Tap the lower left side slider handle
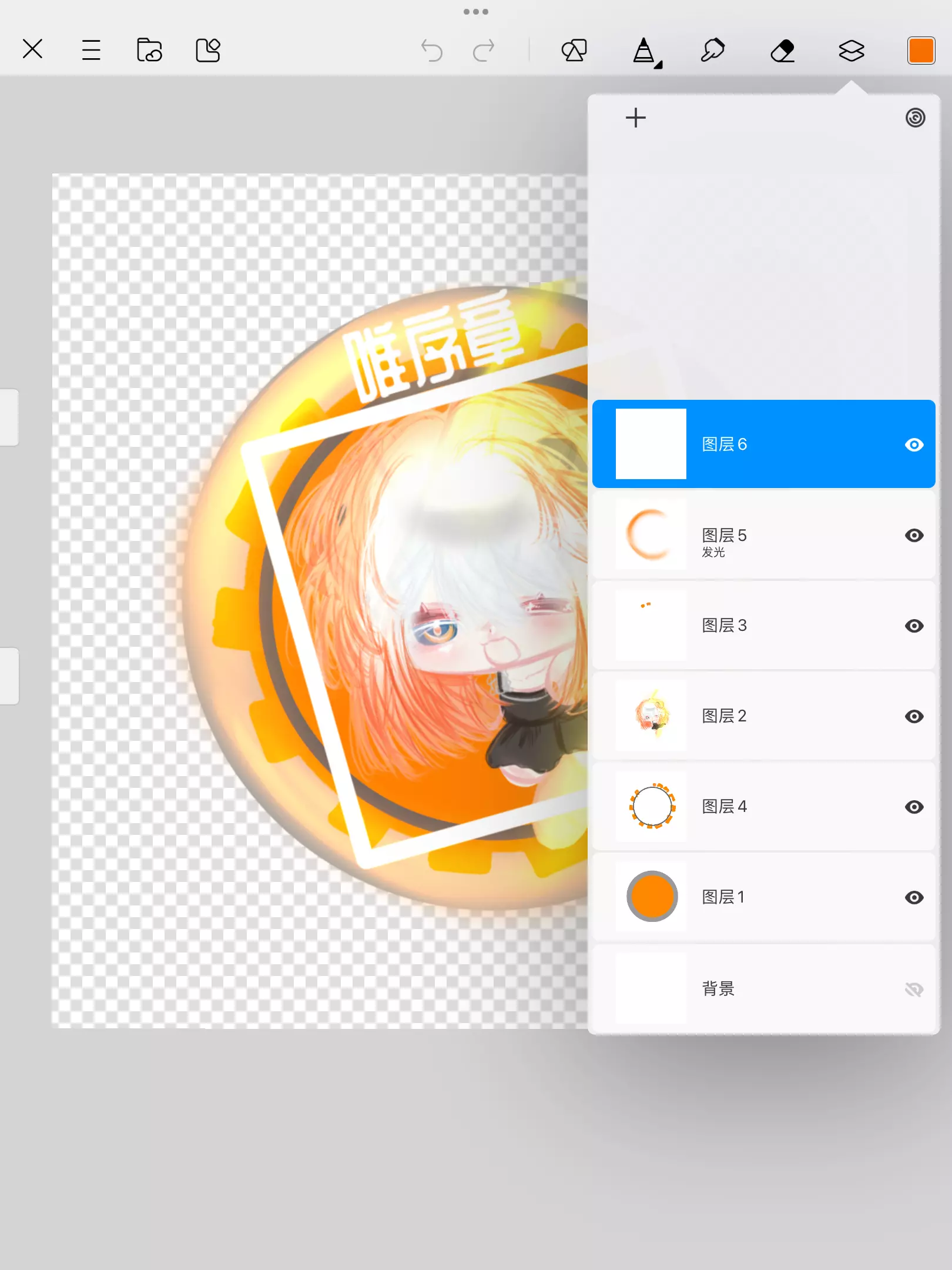This screenshot has width=952, height=1270. pos(9,676)
